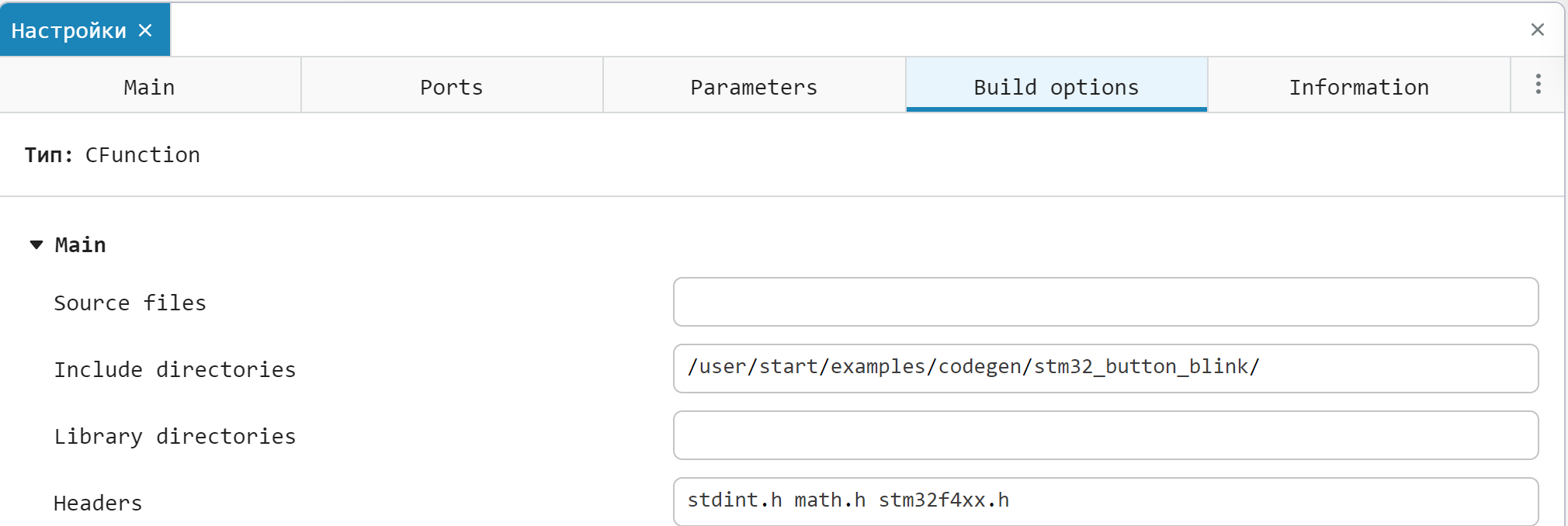Screen dimensions: 1568x526
Task: Focus the Include directories path field
Action: point(1105,369)
